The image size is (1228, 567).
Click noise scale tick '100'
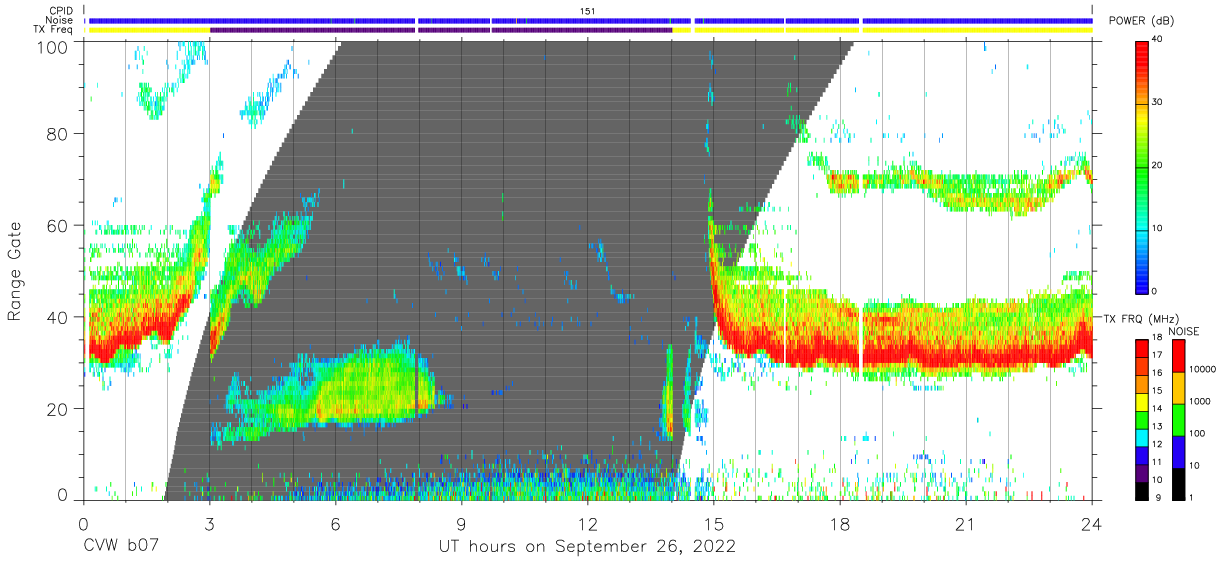(1199, 435)
